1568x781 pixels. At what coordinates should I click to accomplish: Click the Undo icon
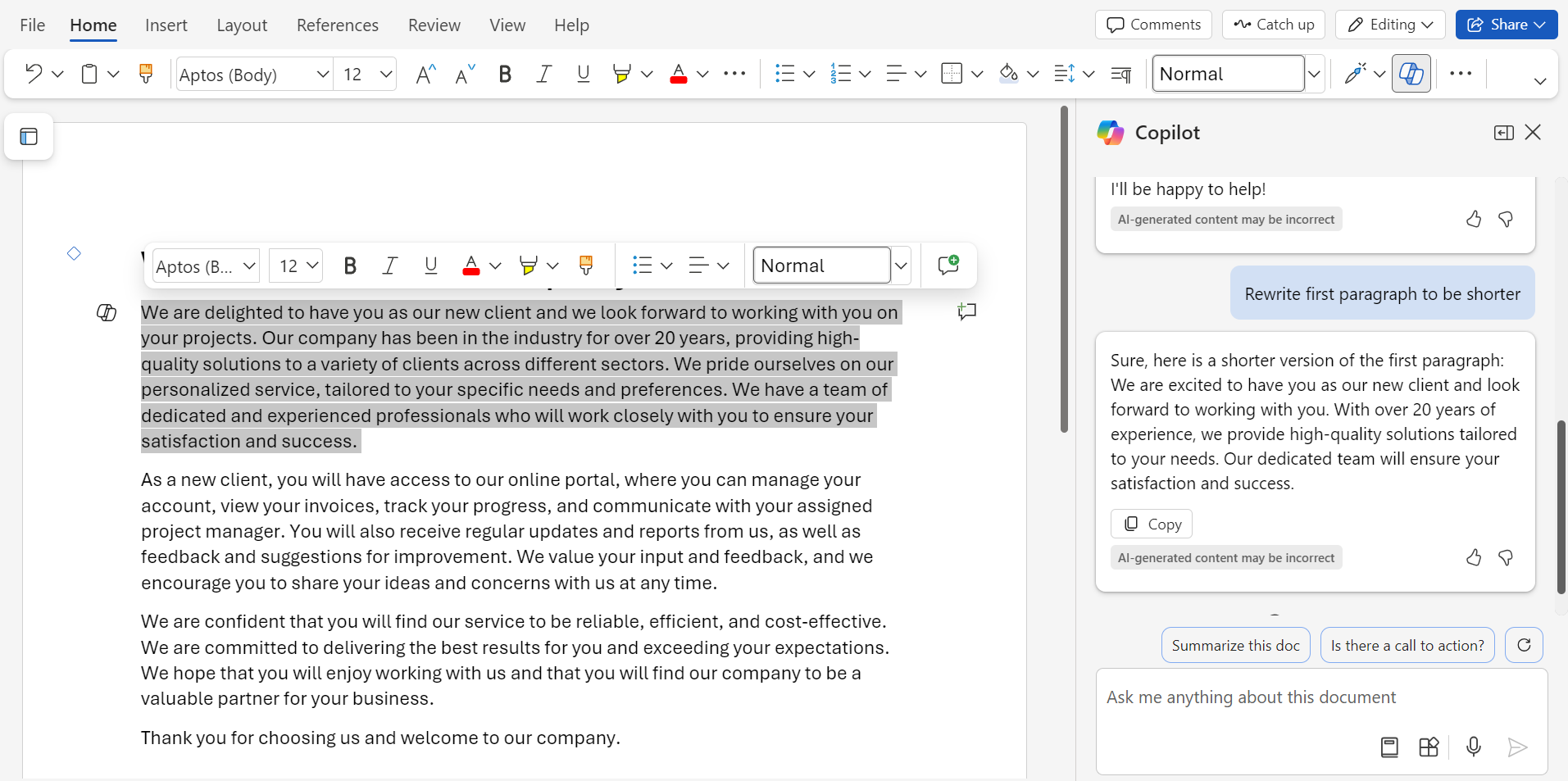33,73
